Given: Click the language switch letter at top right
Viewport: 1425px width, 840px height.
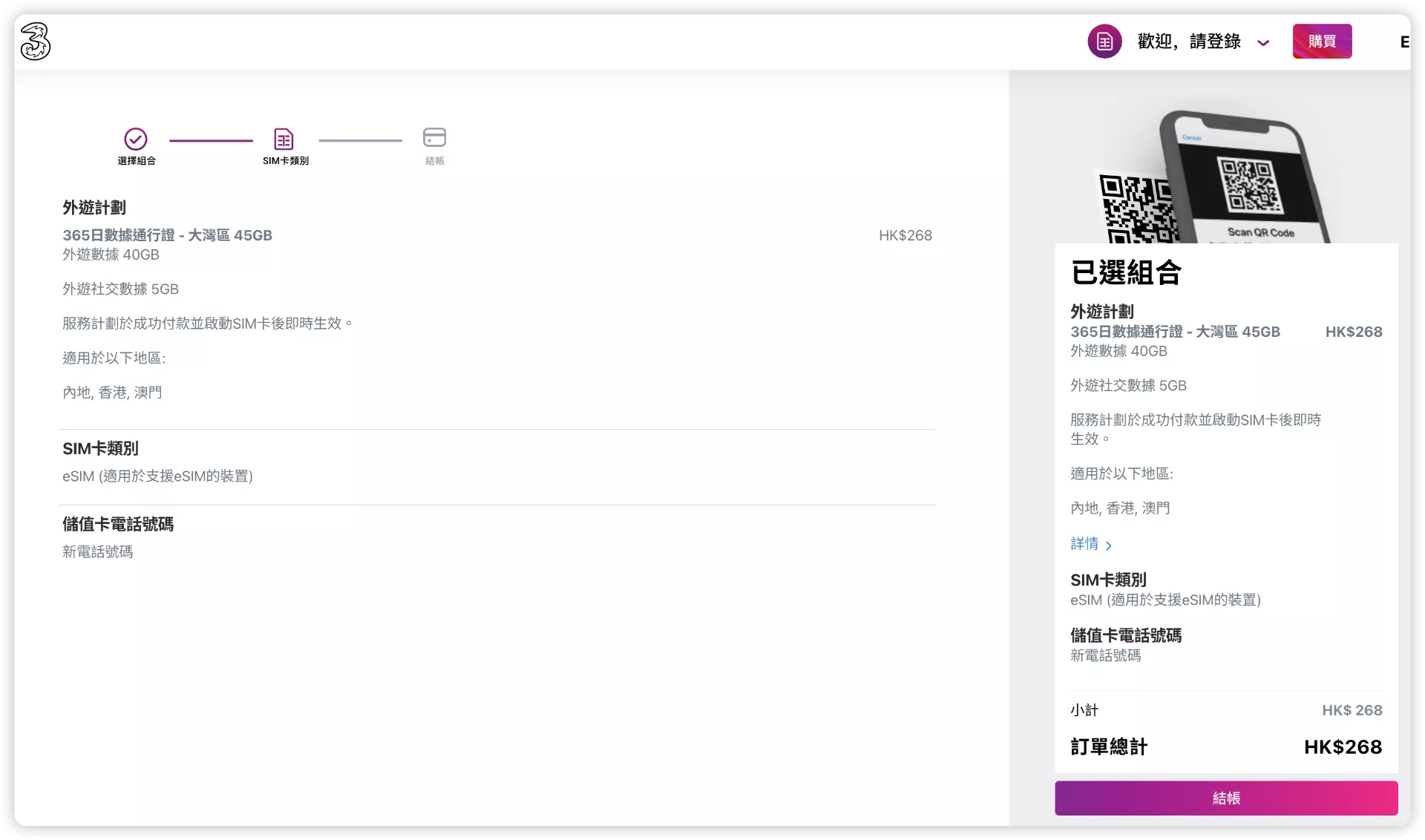Looking at the screenshot, I should (x=1404, y=42).
